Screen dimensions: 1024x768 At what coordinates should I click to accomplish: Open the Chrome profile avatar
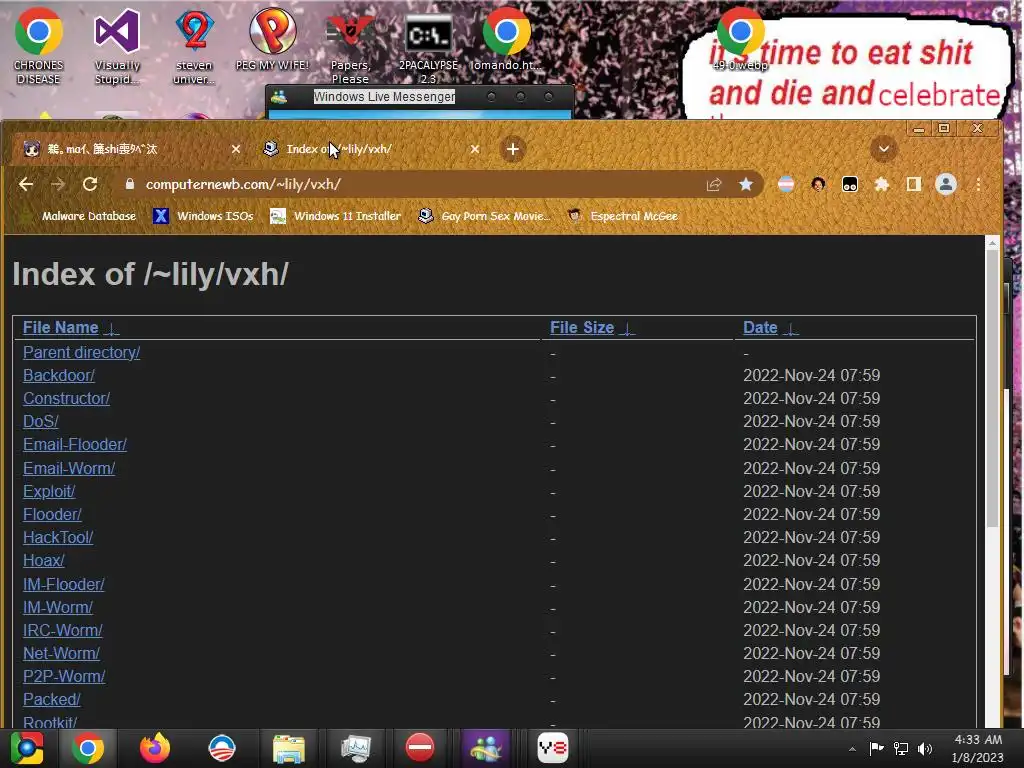pos(946,185)
